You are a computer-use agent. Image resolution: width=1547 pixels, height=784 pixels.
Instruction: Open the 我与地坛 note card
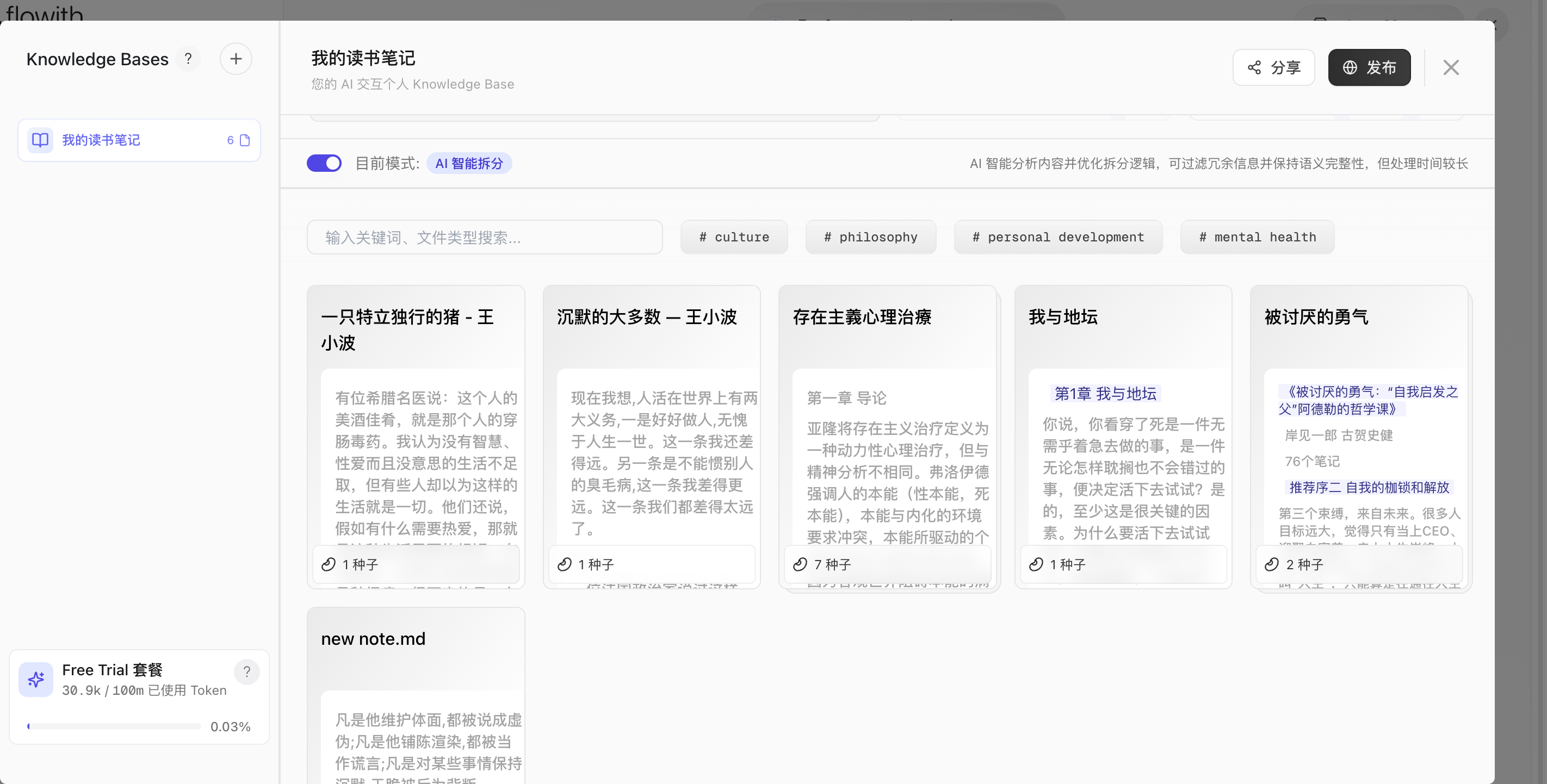(x=1122, y=437)
